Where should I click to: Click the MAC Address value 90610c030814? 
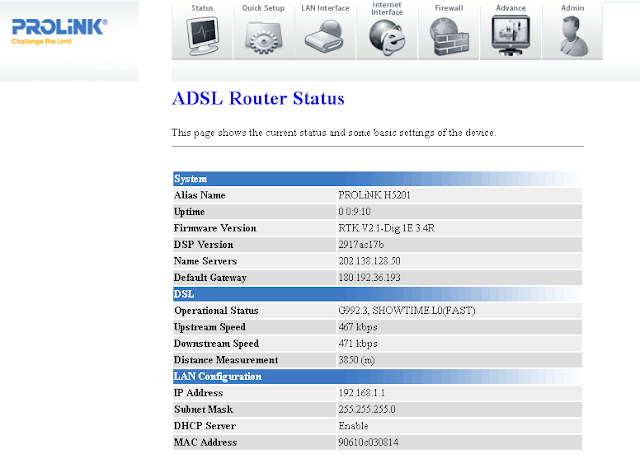[x=368, y=442]
